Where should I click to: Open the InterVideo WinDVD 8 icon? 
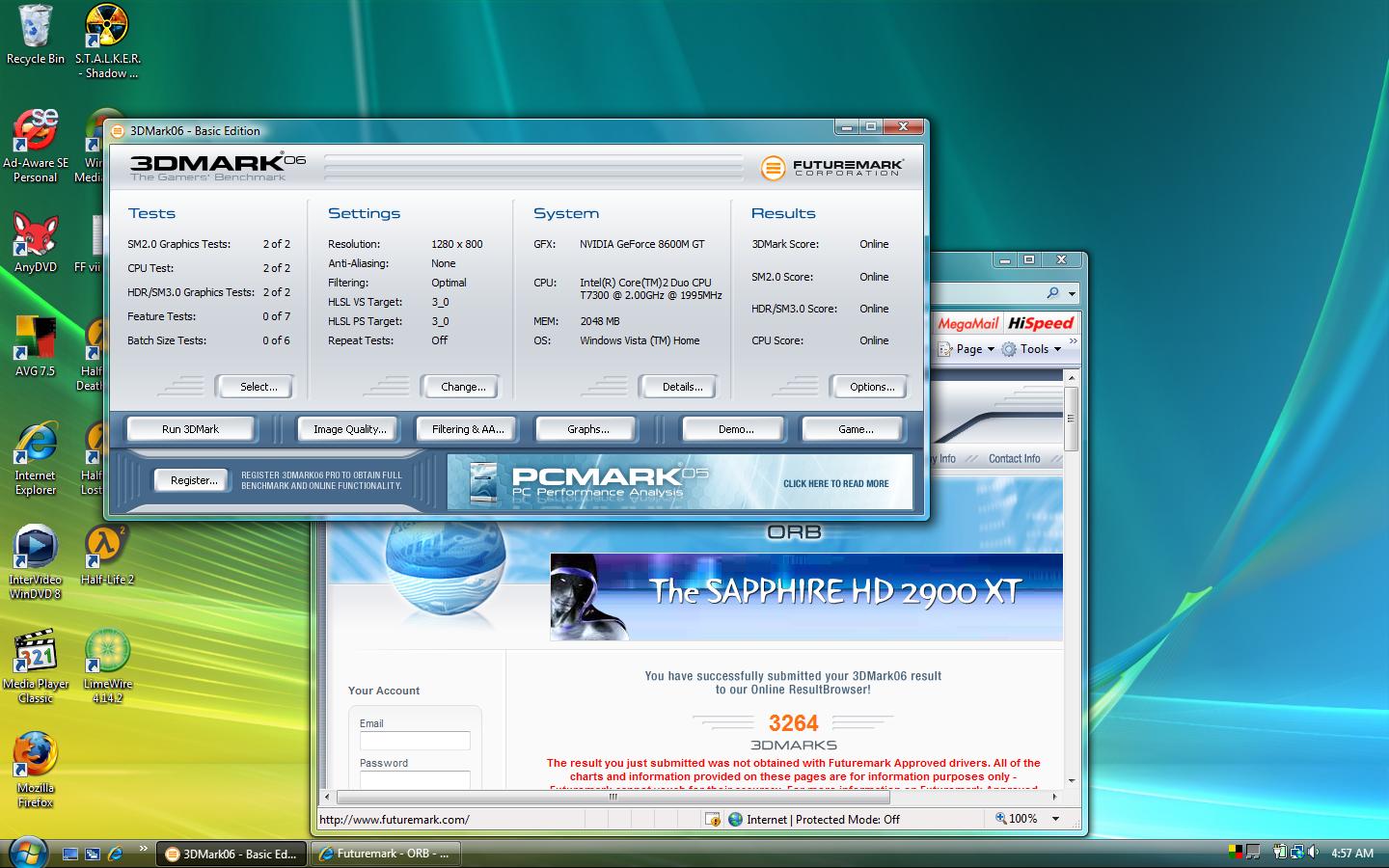click(x=36, y=562)
